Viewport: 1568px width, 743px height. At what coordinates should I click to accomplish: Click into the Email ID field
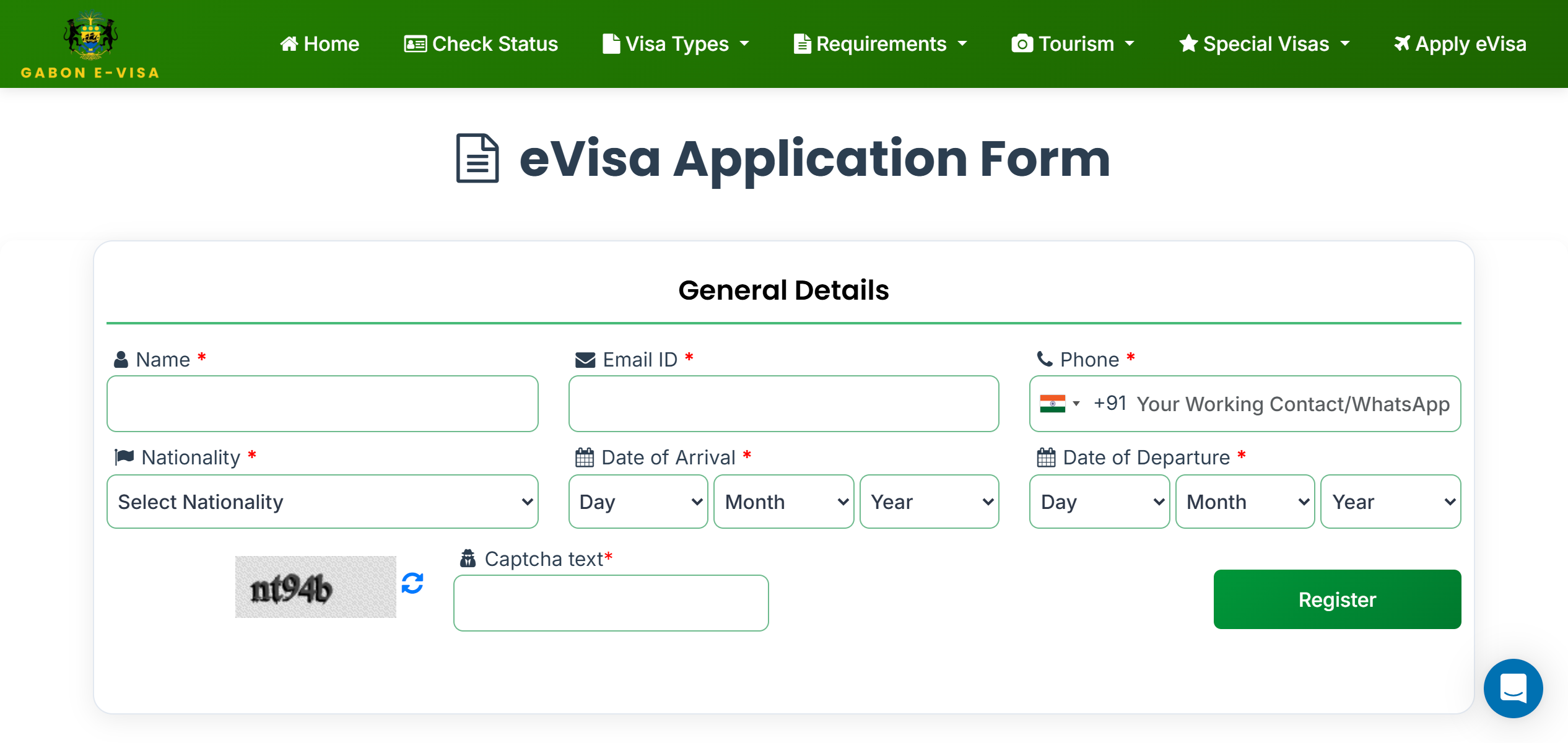pyautogui.click(x=784, y=404)
